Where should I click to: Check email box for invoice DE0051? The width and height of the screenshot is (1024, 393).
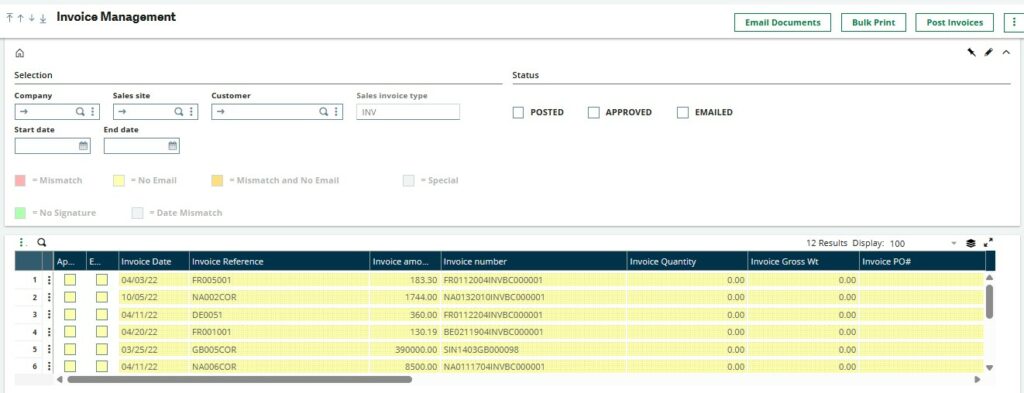[x=102, y=315]
